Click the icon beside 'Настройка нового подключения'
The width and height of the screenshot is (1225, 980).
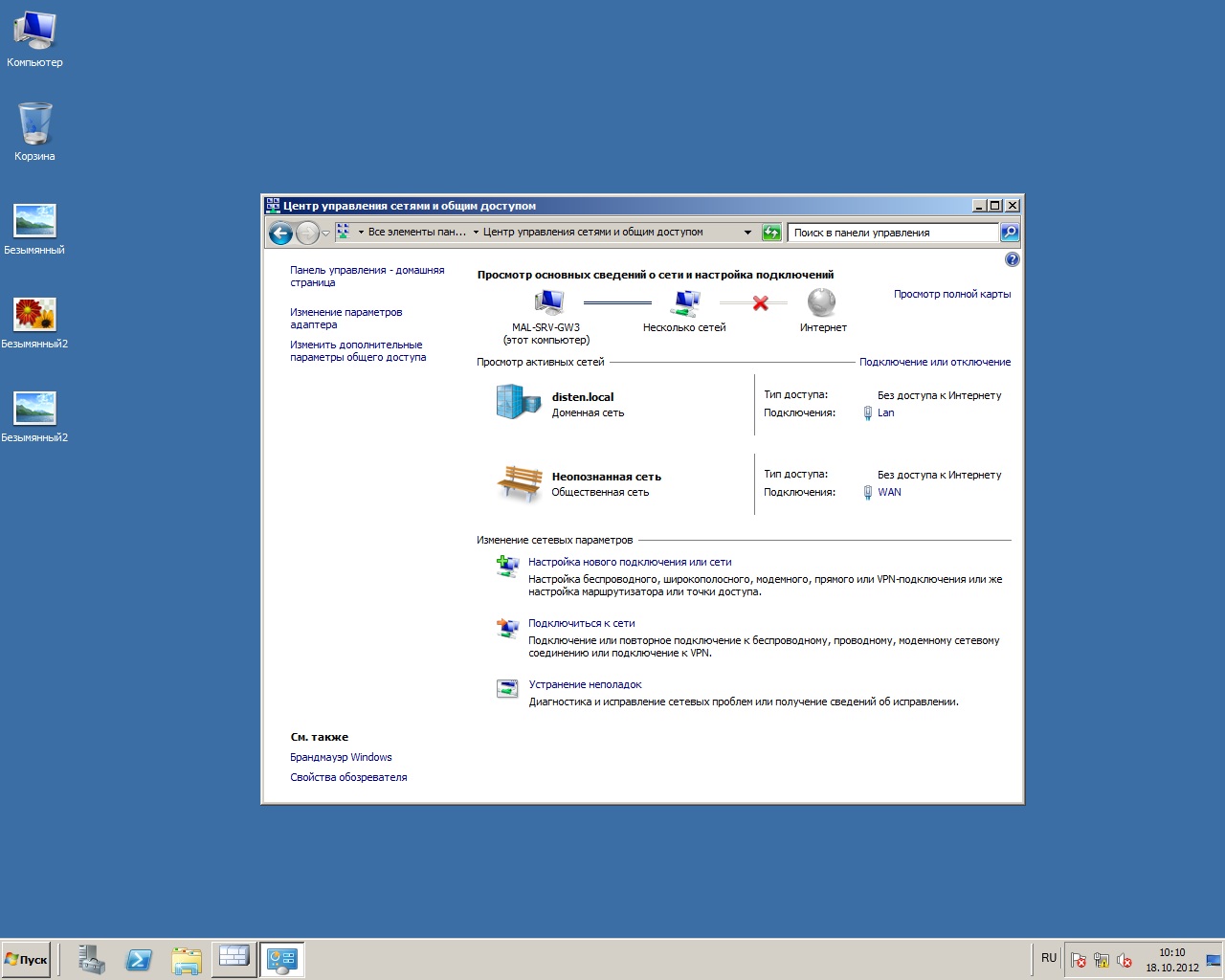[507, 566]
